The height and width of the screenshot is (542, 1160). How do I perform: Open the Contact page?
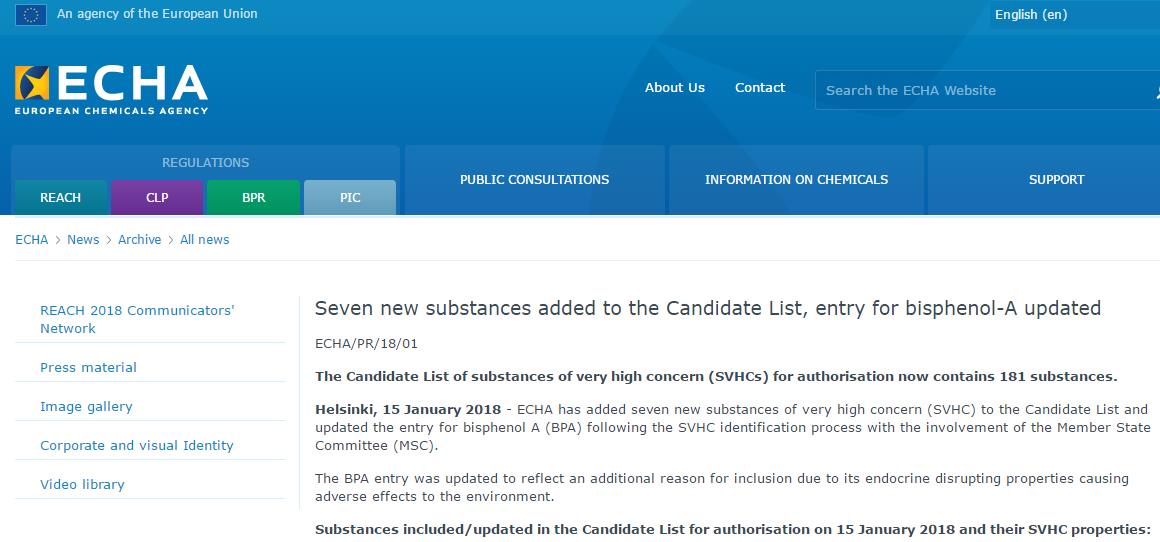pyautogui.click(x=759, y=88)
